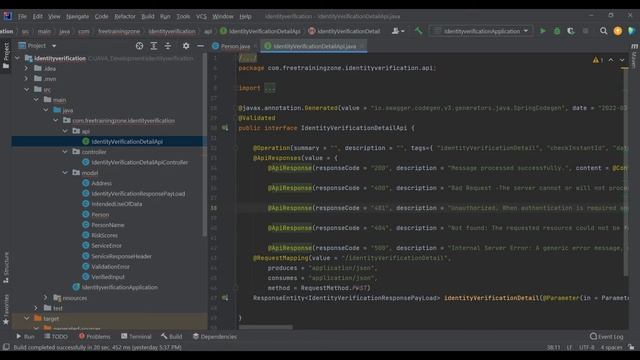640x360 pixels.
Task: Open the File menu
Action: click(x=22, y=16)
